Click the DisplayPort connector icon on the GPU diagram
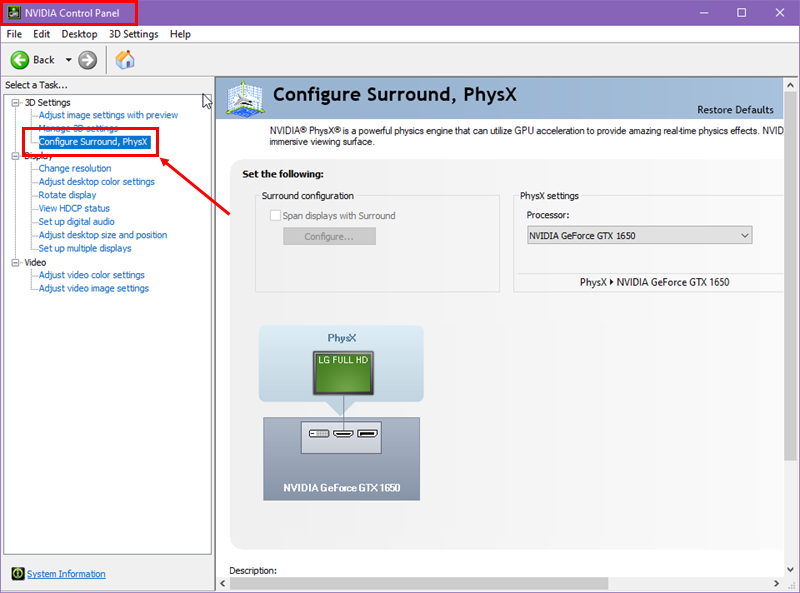This screenshot has width=800, height=593. [367, 434]
